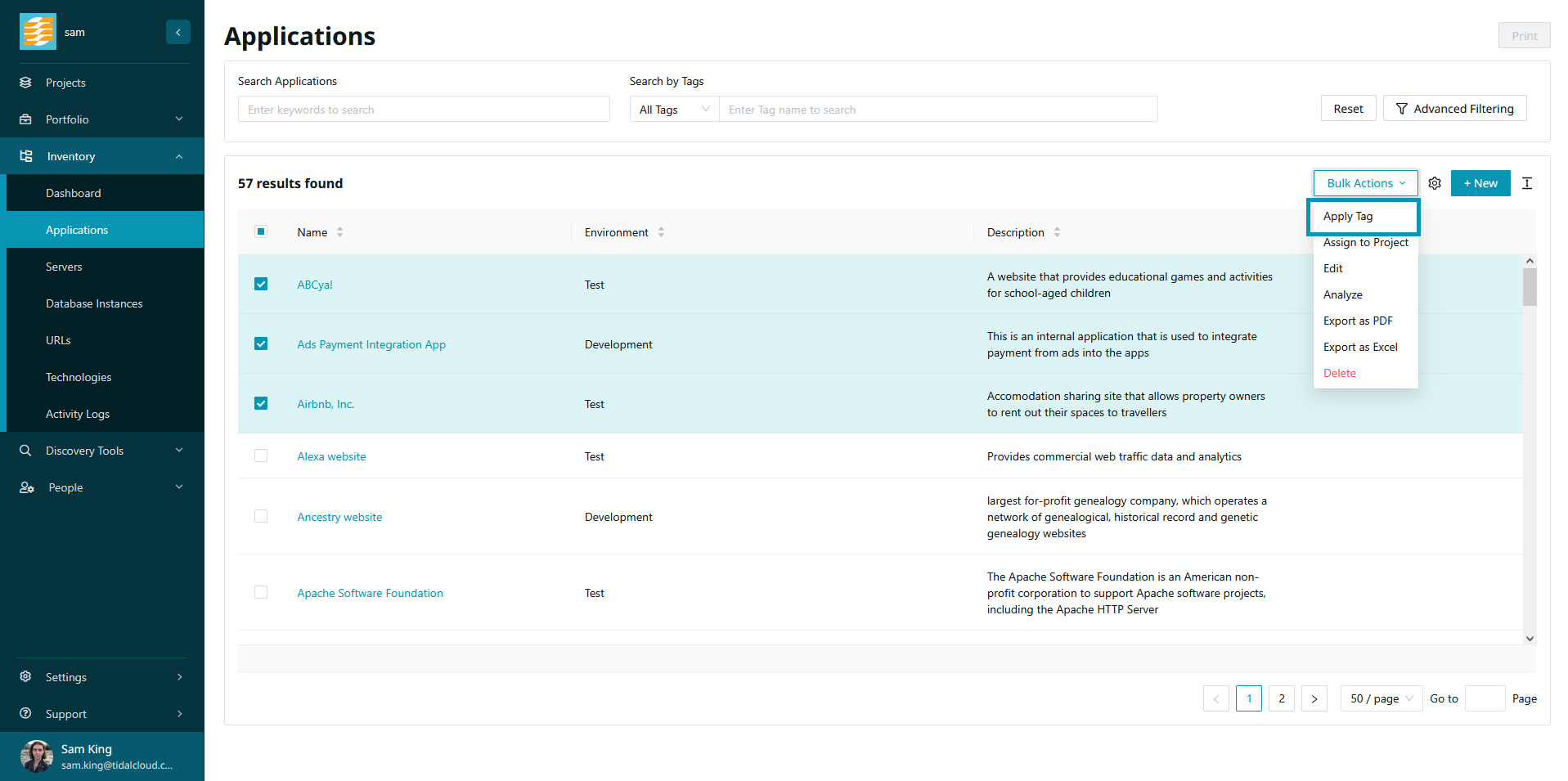Screen dimensions: 1568x781
Task: Click the row height toggle icon
Action: pos(1526,183)
